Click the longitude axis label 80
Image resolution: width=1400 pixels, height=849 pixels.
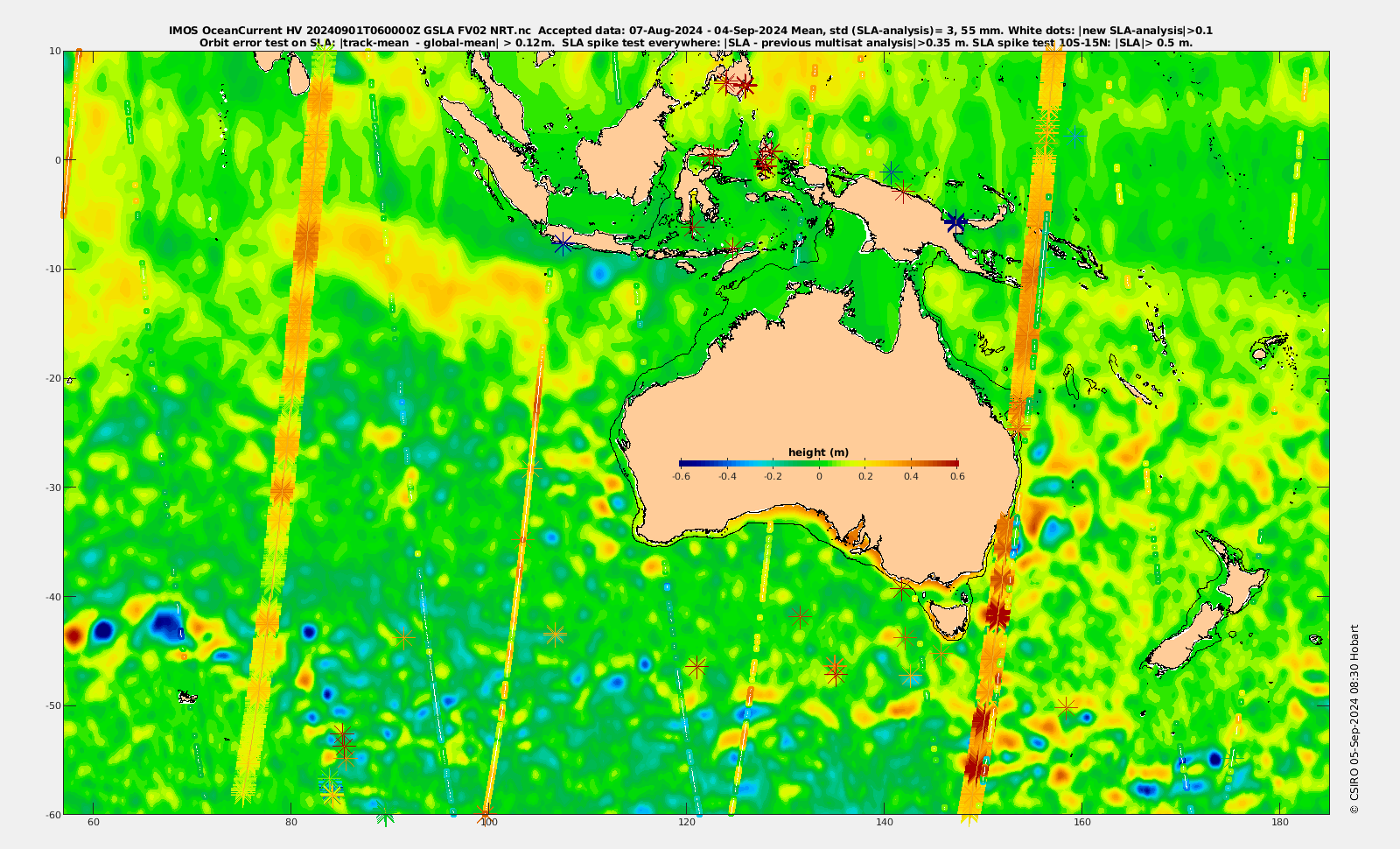click(291, 823)
